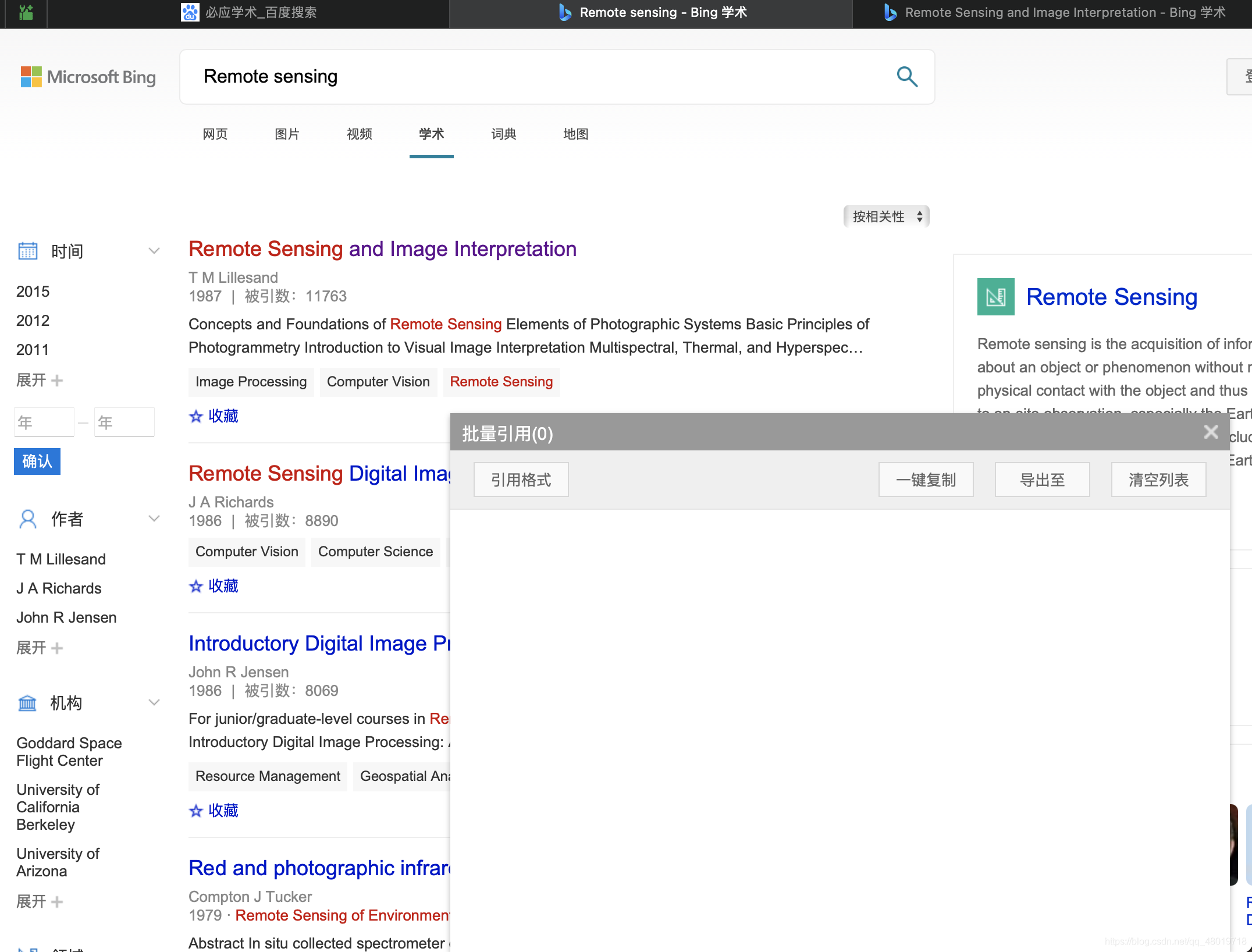1252x952 pixels.
Task: Click the plus icon beside 展开 under institutions
Action: click(x=57, y=902)
